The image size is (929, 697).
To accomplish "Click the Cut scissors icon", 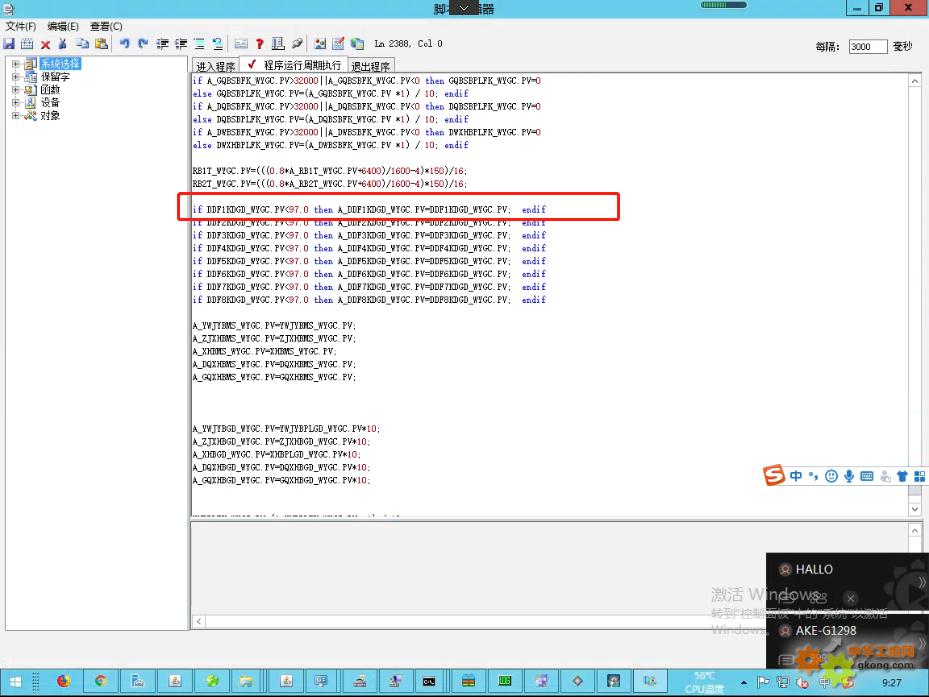I will (x=63, y=44).
